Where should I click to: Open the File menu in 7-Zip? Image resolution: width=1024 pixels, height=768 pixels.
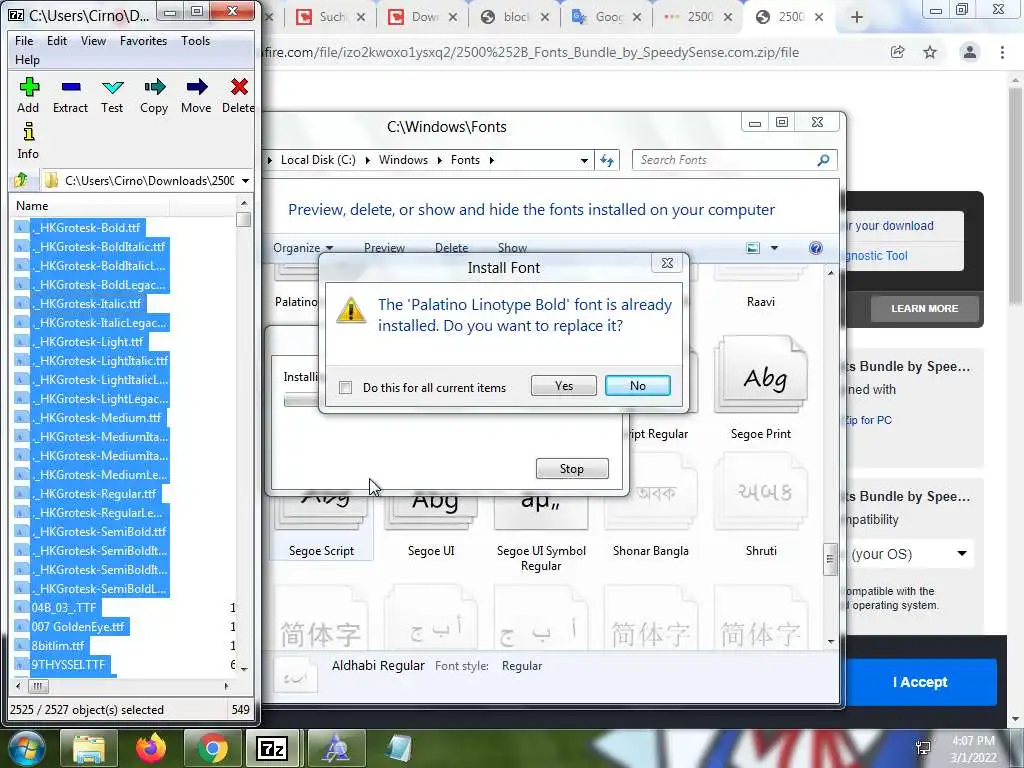click(x=24, y=40)
